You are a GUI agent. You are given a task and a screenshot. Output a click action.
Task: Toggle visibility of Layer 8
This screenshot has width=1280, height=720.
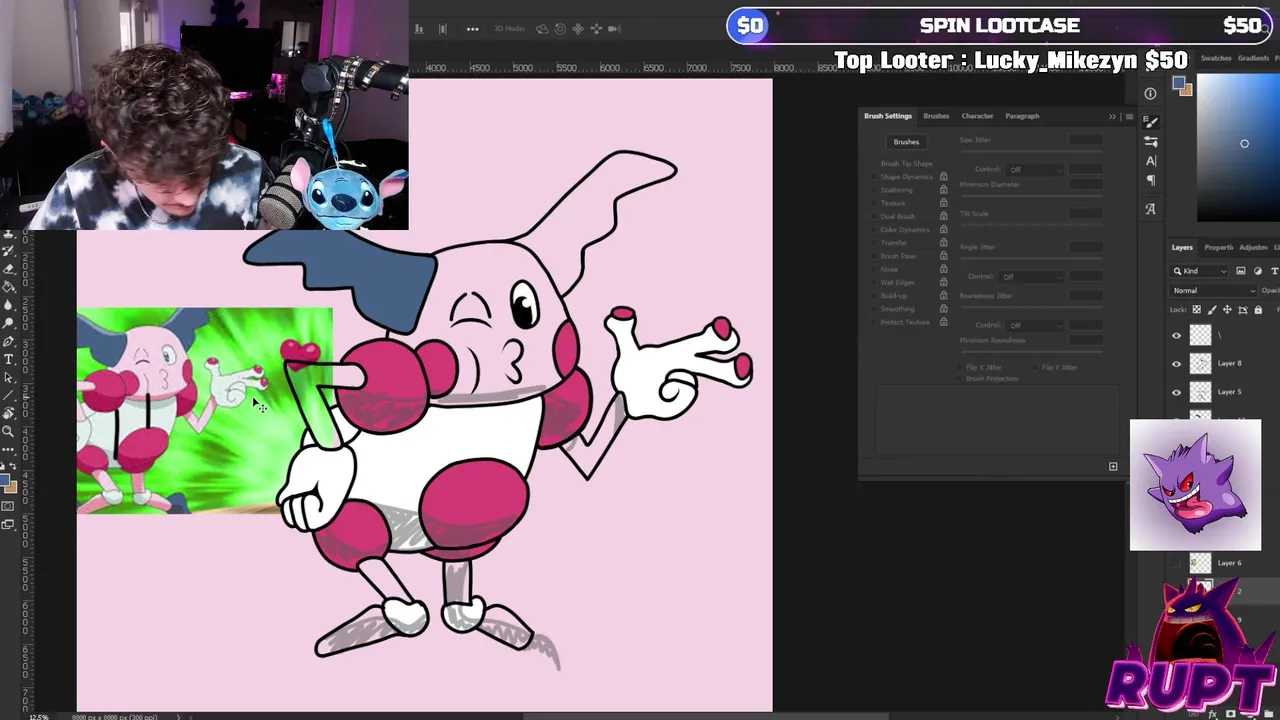(x=1177, y=364)
